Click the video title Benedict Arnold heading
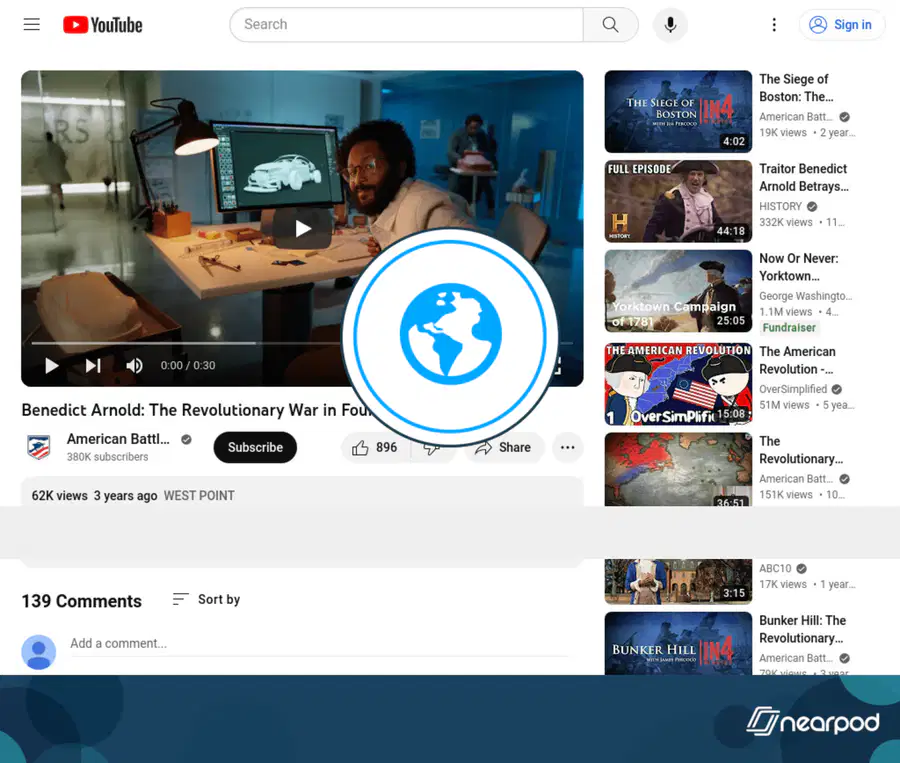 (197, 410)
